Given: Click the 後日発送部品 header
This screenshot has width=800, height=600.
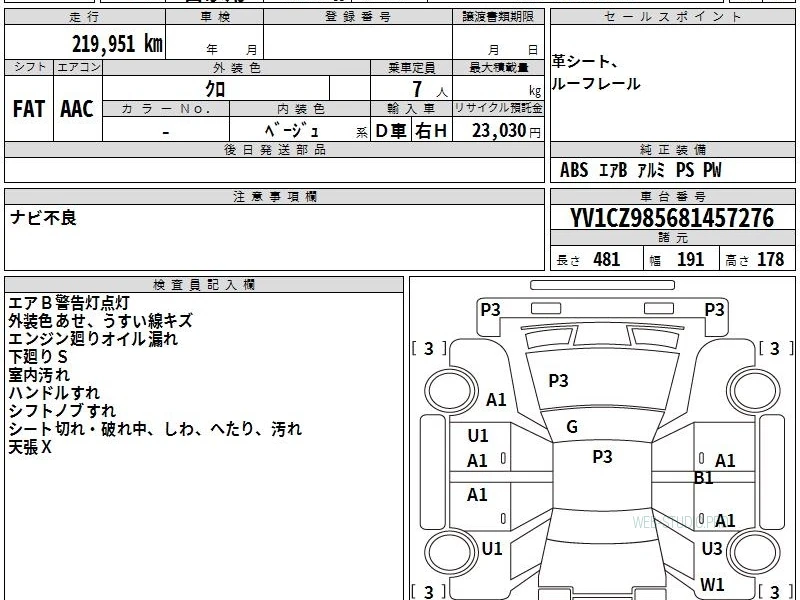Looking at the screenshot, I should tap(274, 150).
